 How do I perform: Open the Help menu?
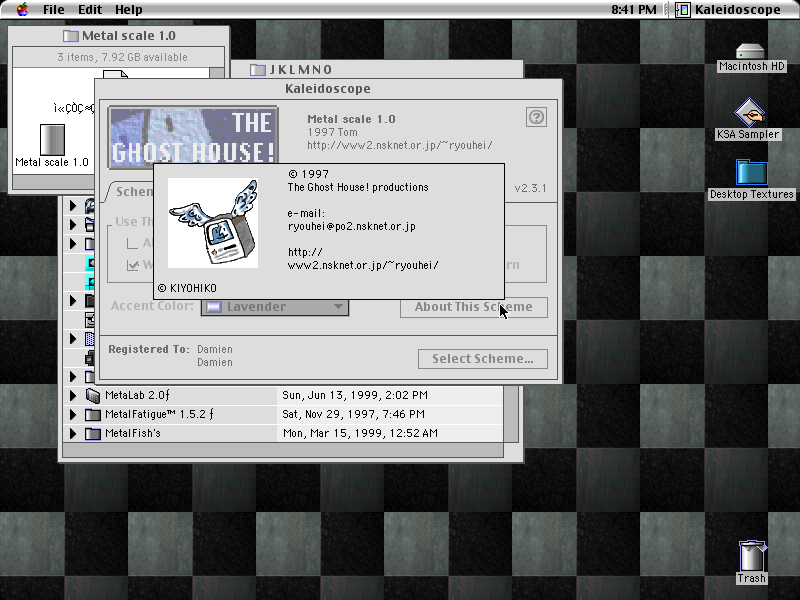click(x=129, y=10)
